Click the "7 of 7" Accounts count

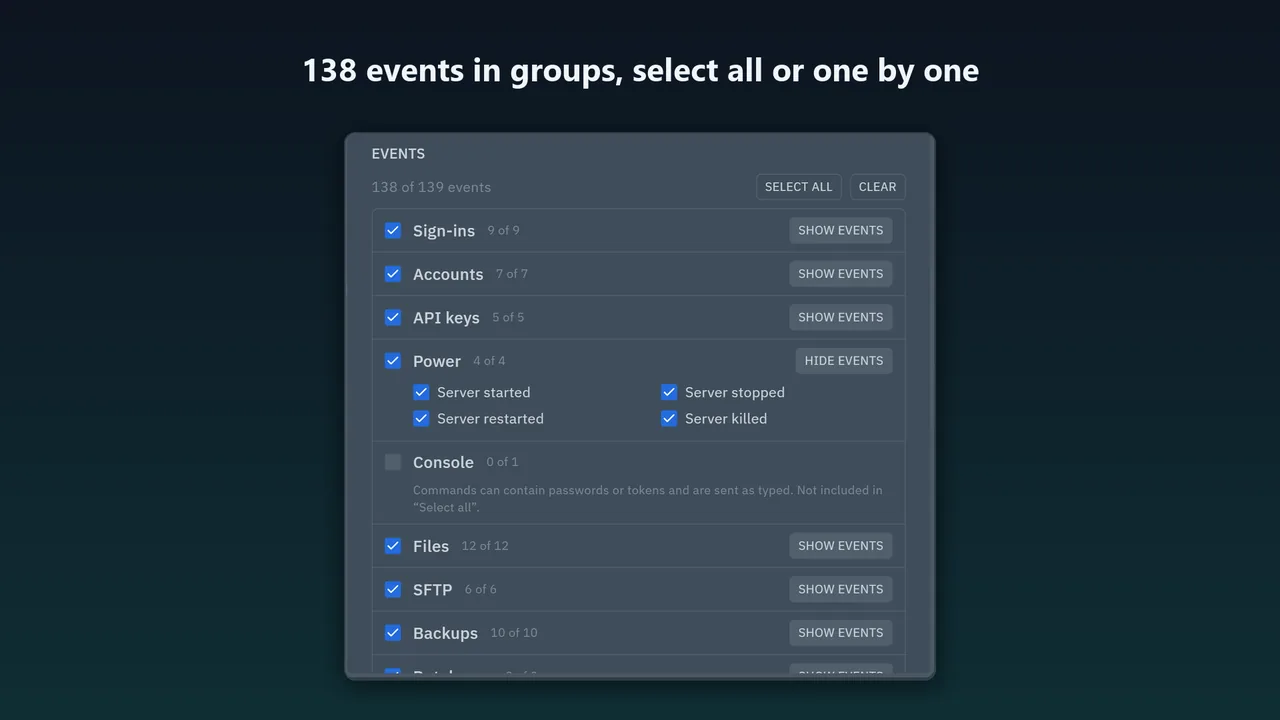(x=512, y=274)
